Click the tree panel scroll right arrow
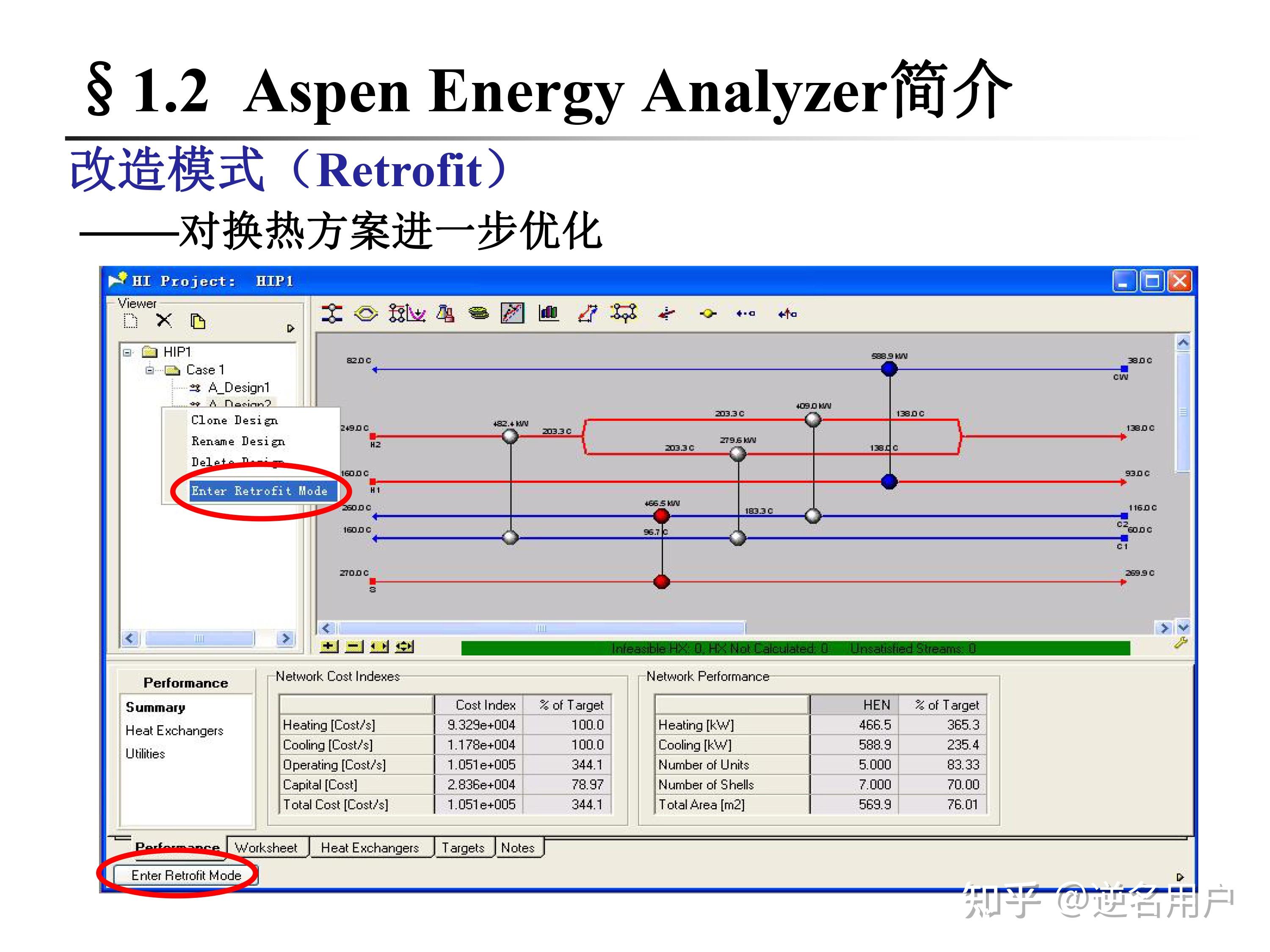Screen dimensions: 1270x952 pyautogui.click(x=285, y=638)
